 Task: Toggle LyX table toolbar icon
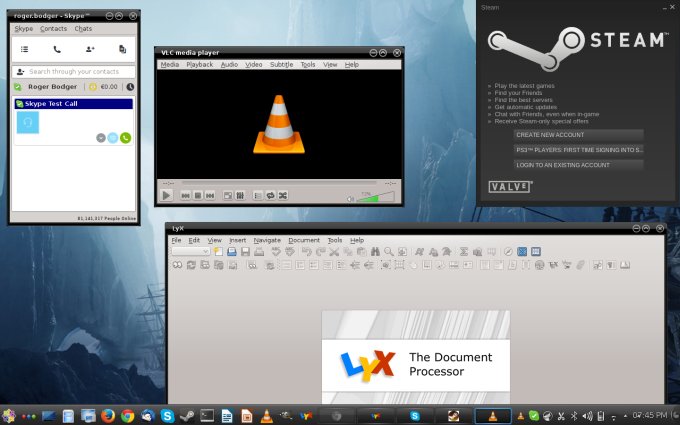click(x=536, y=252)
